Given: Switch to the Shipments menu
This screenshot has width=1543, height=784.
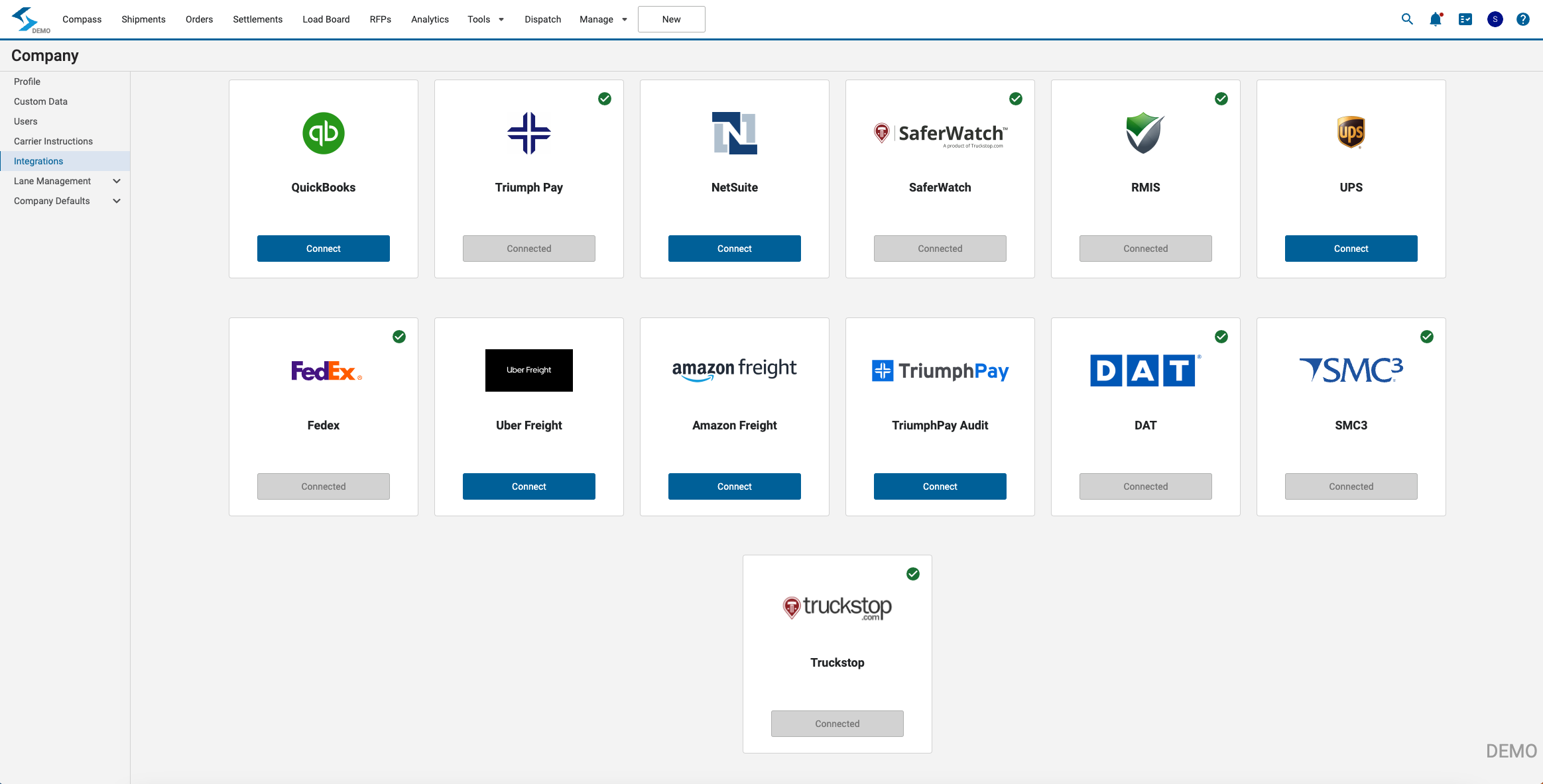Looking at the screenshot, I should (x=143, y=19).
